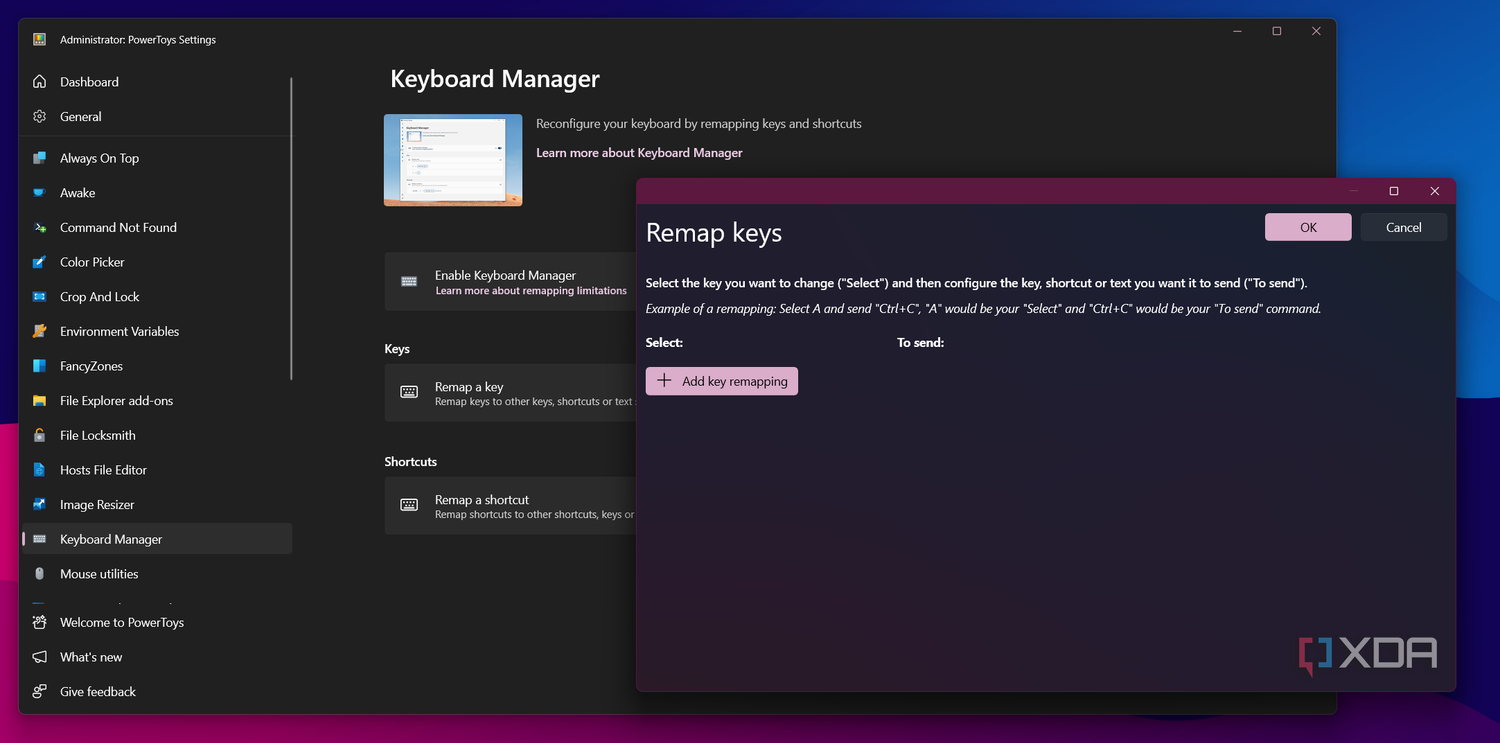Confirm remap with the OK button
This screenshot has width=1500, height=743.
(x=1308, y=227)
